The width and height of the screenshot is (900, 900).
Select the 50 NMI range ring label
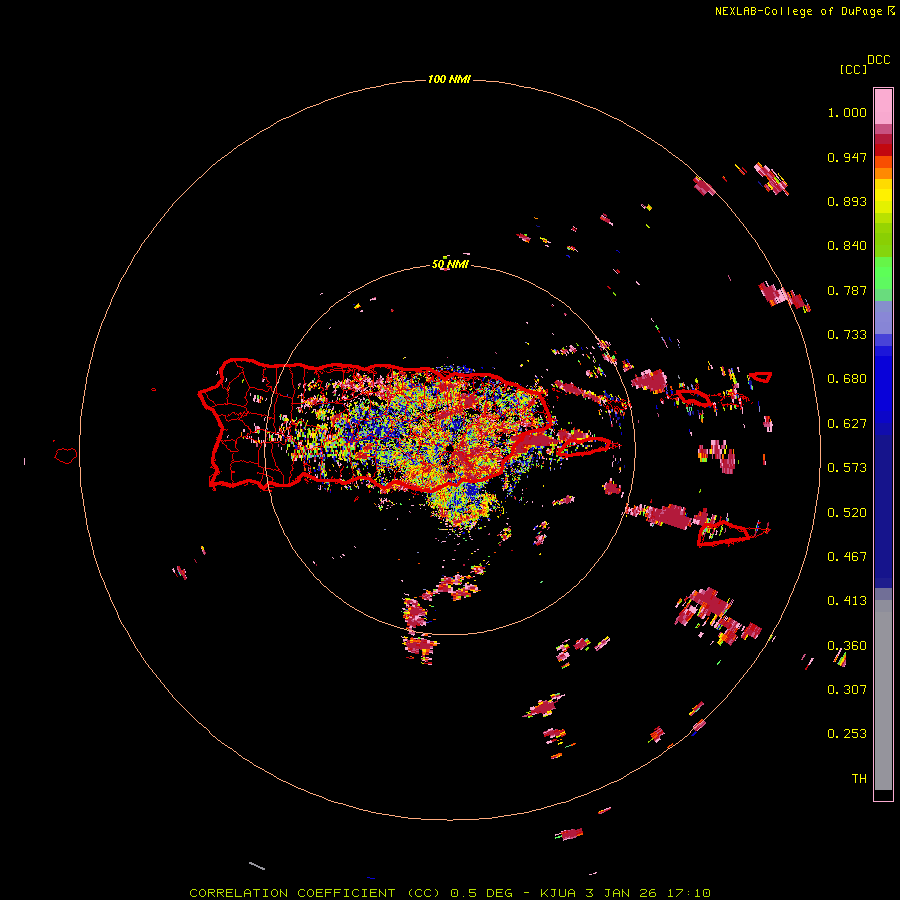tap(450, 264)
